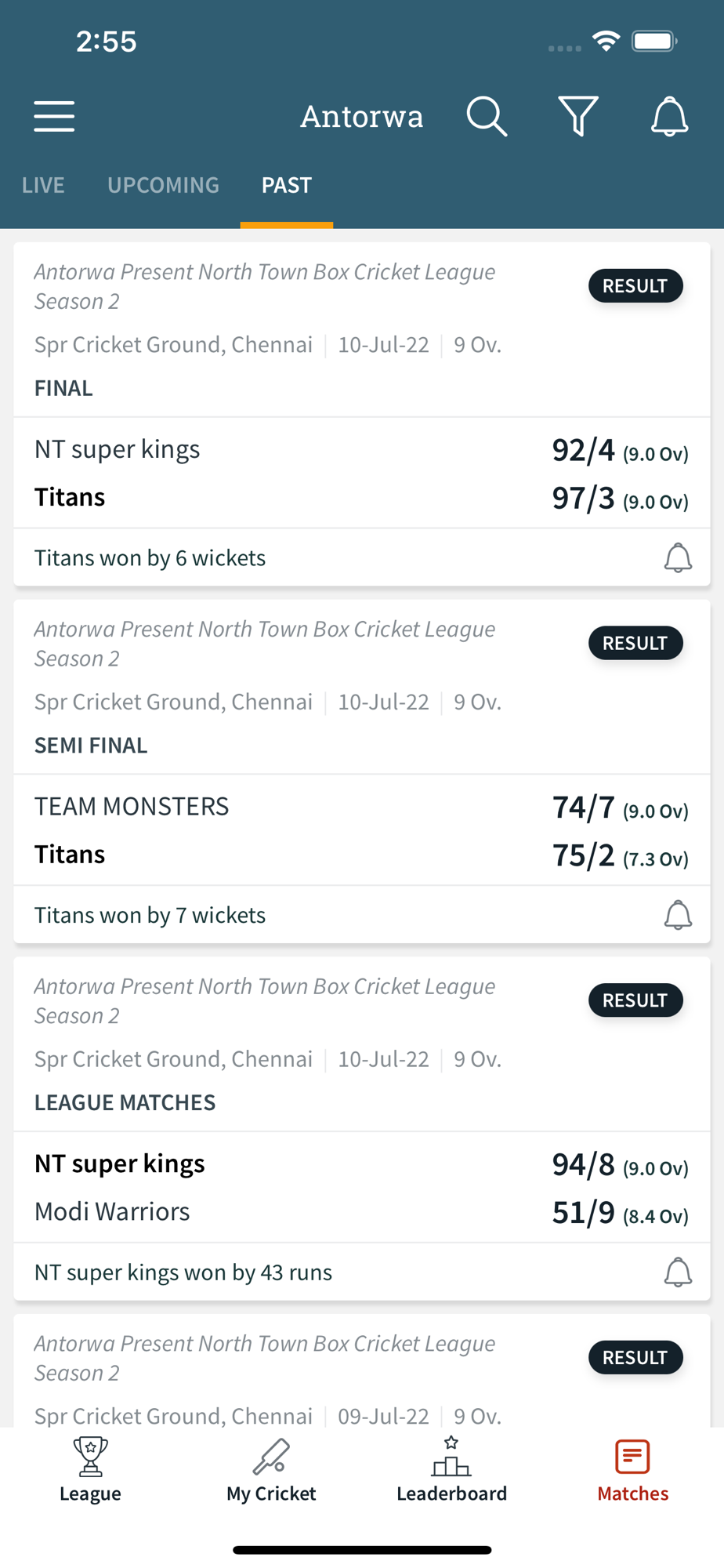Open Titans won by 6 wickets result
Screen dimensions: 724x1568
[x=150, y=558]
